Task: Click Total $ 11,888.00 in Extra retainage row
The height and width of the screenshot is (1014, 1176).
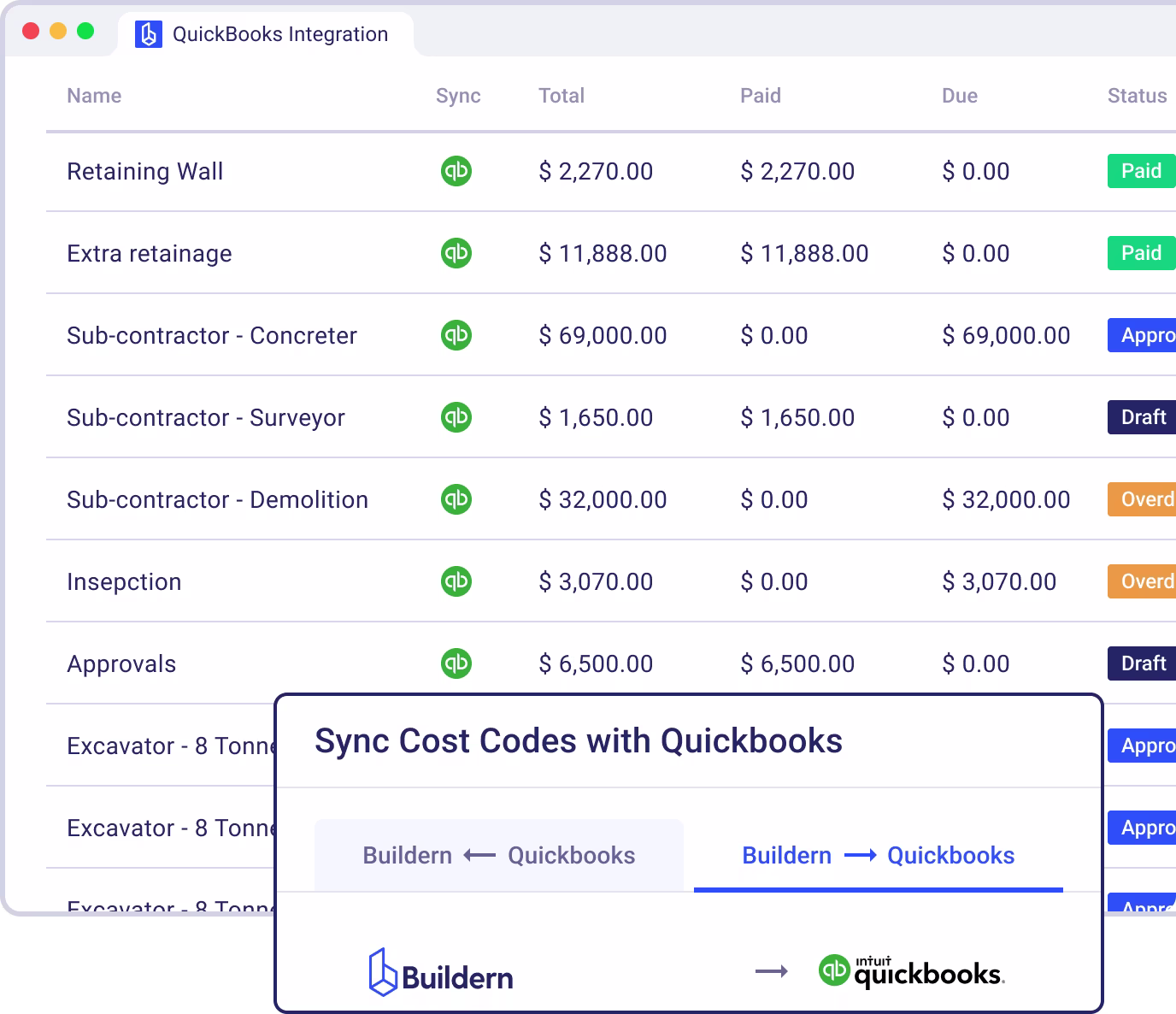Action: 603,254
